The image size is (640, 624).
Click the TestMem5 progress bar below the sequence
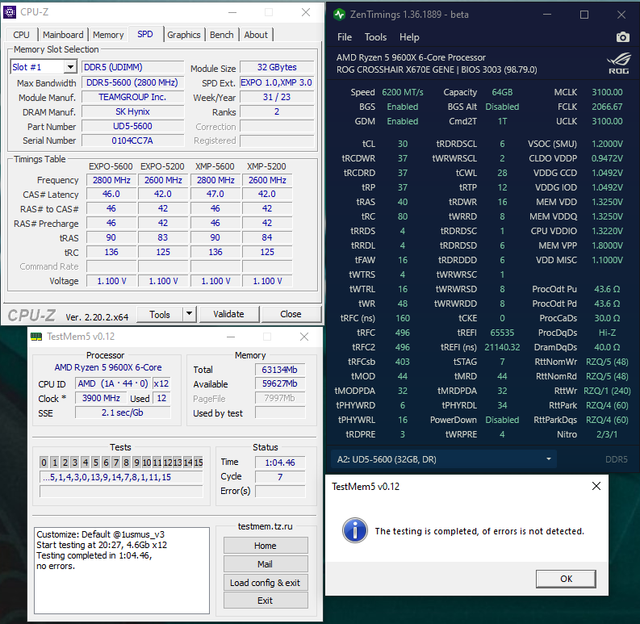tap(121, 491)
